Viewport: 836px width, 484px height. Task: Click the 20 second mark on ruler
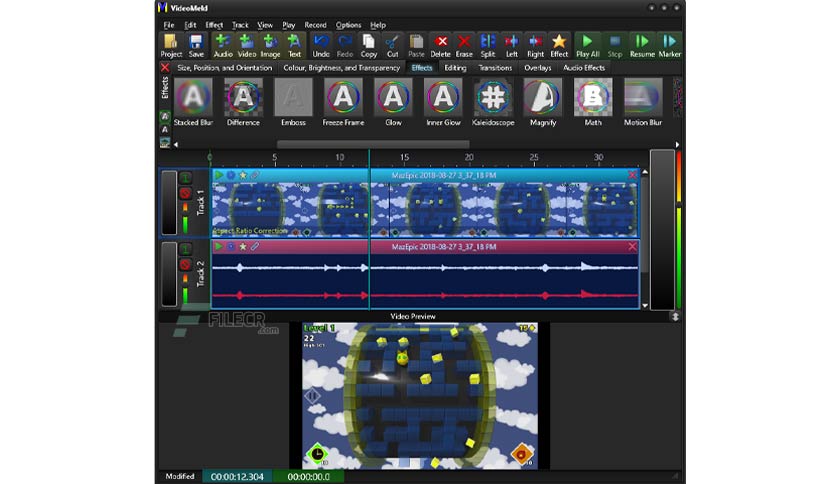point(469,158)
